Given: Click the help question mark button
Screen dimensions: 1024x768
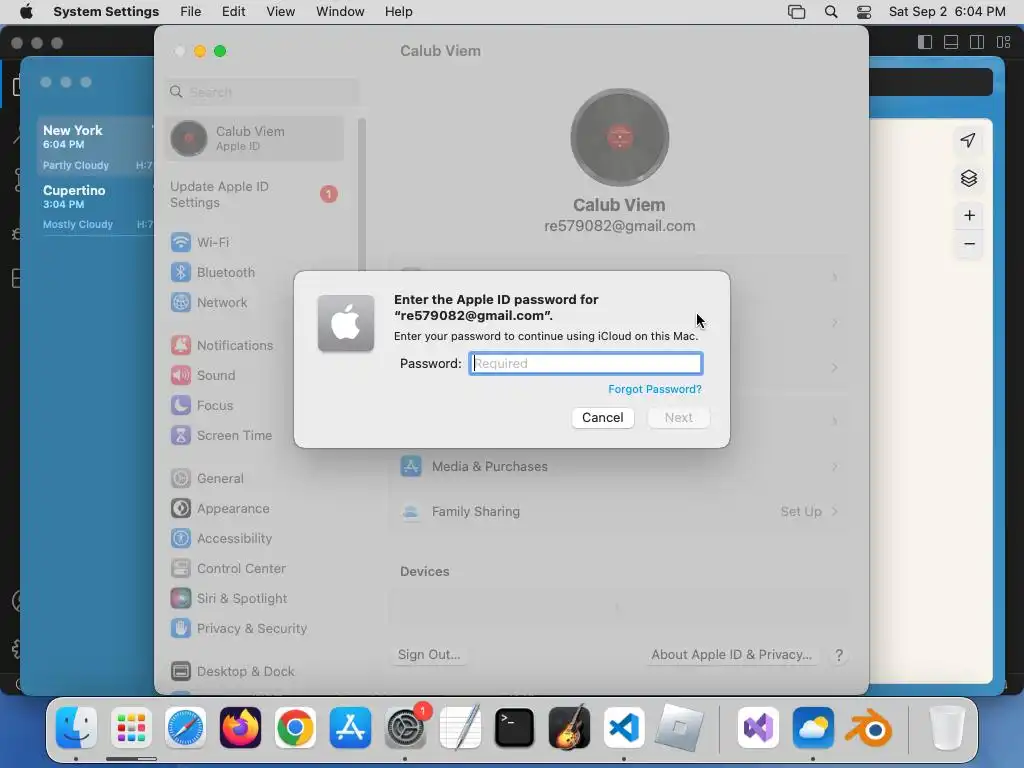Looking at the screenshot, I should click(x=839, y=655).
